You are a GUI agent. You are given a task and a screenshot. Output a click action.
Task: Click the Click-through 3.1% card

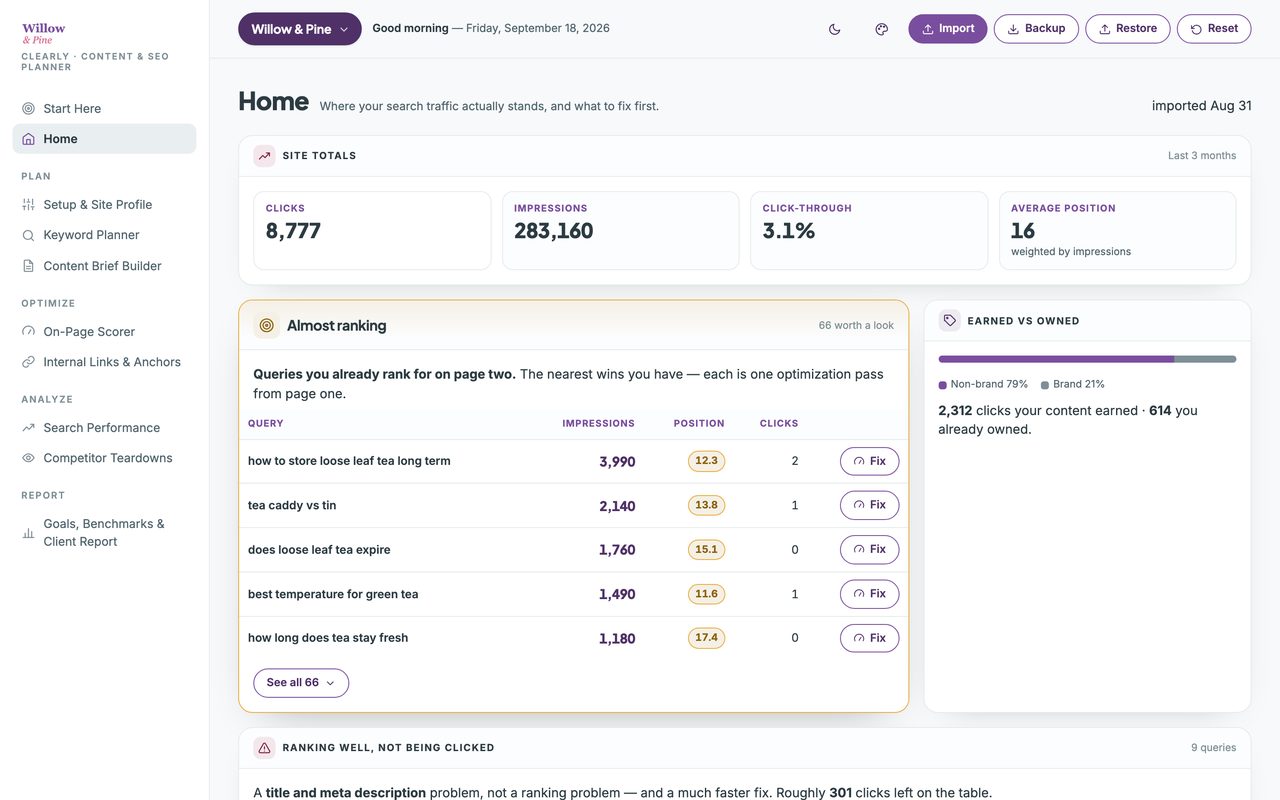[x=869, y=231]
